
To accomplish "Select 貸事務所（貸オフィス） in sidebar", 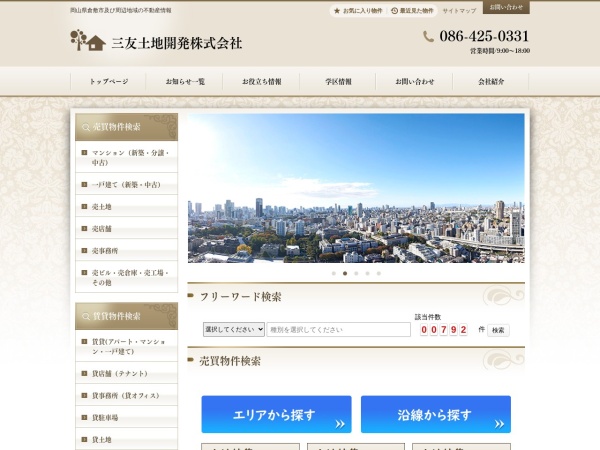I will (x=127, y=395).
